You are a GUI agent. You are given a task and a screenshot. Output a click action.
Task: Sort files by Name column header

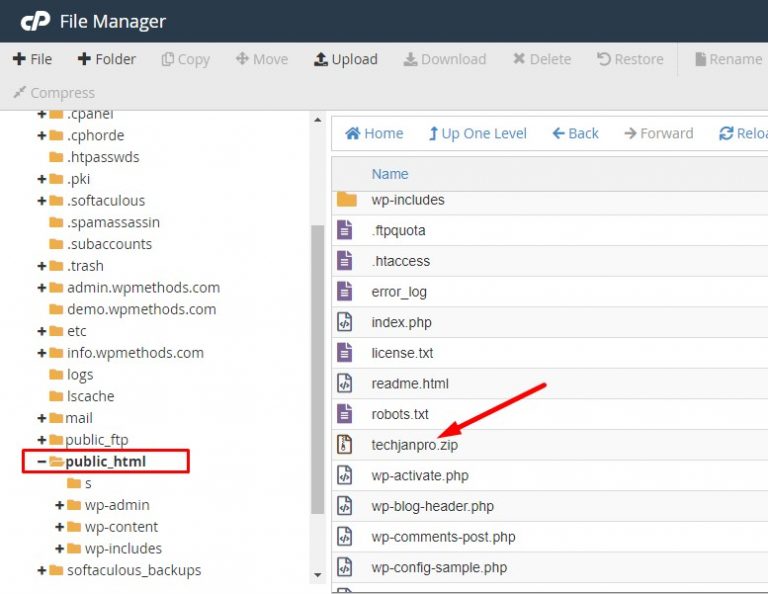tap(390, 174)
